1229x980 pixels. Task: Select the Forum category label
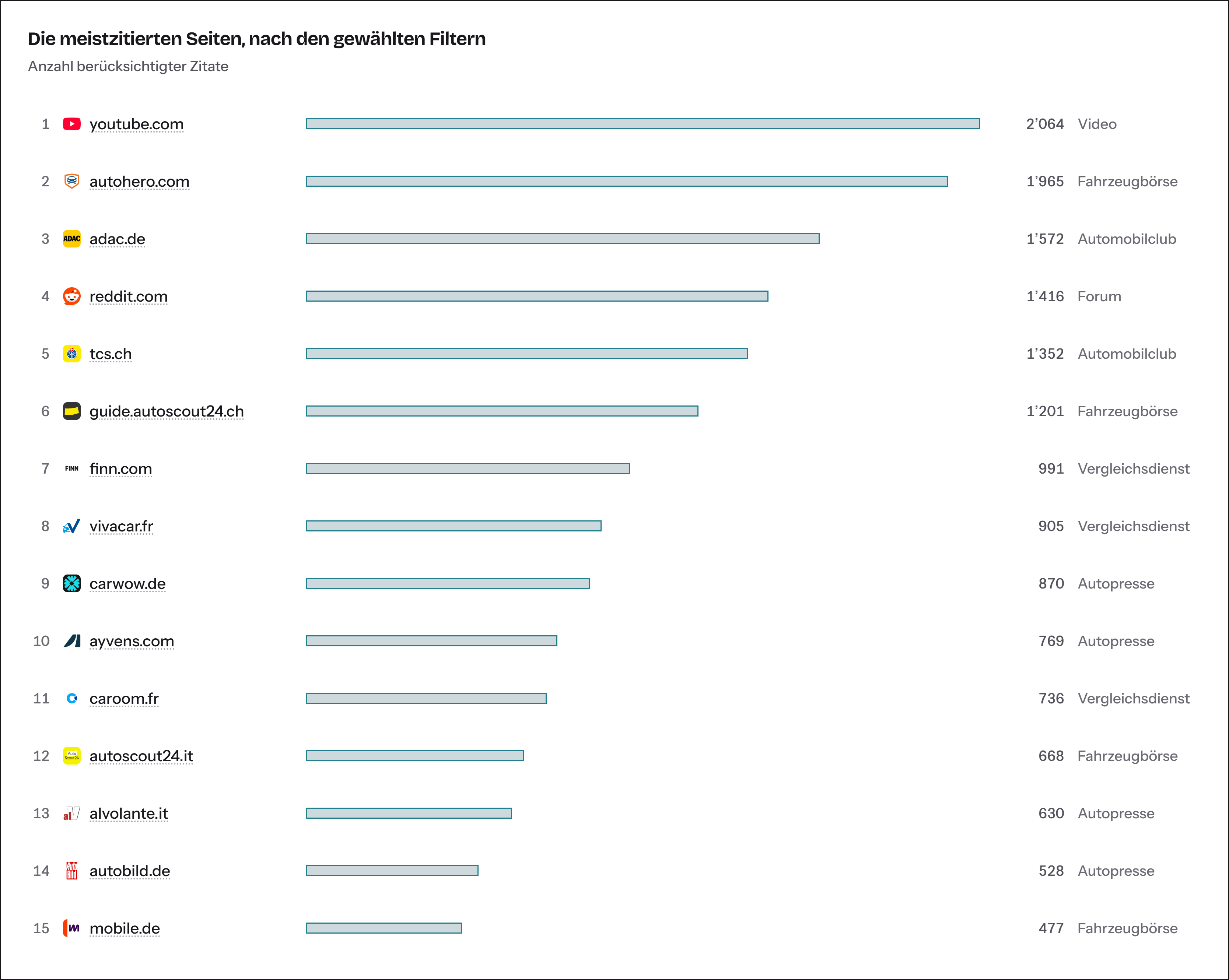[1099, 296]
